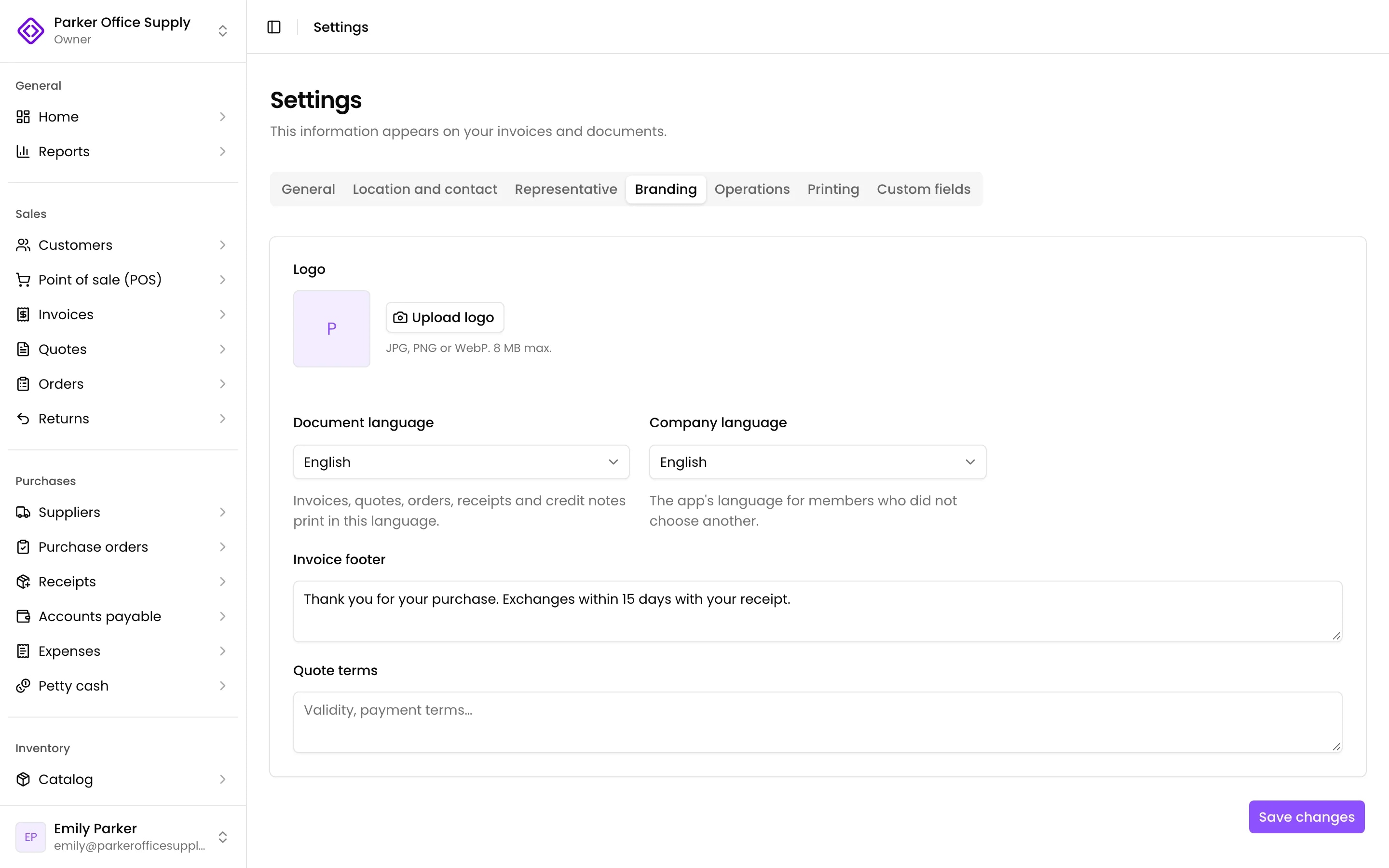The height and width of the screenshot is (868, 1389).
Task: Click the Orders clipboard icon
Action: click(x=23, y=384)
